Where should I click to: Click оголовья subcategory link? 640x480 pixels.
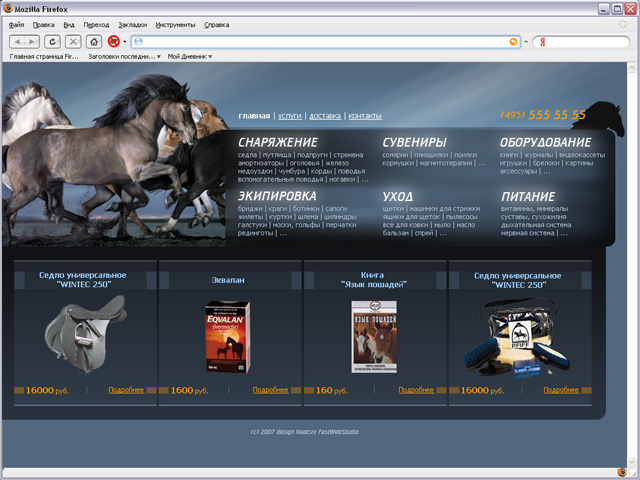(x=304, y=163)
